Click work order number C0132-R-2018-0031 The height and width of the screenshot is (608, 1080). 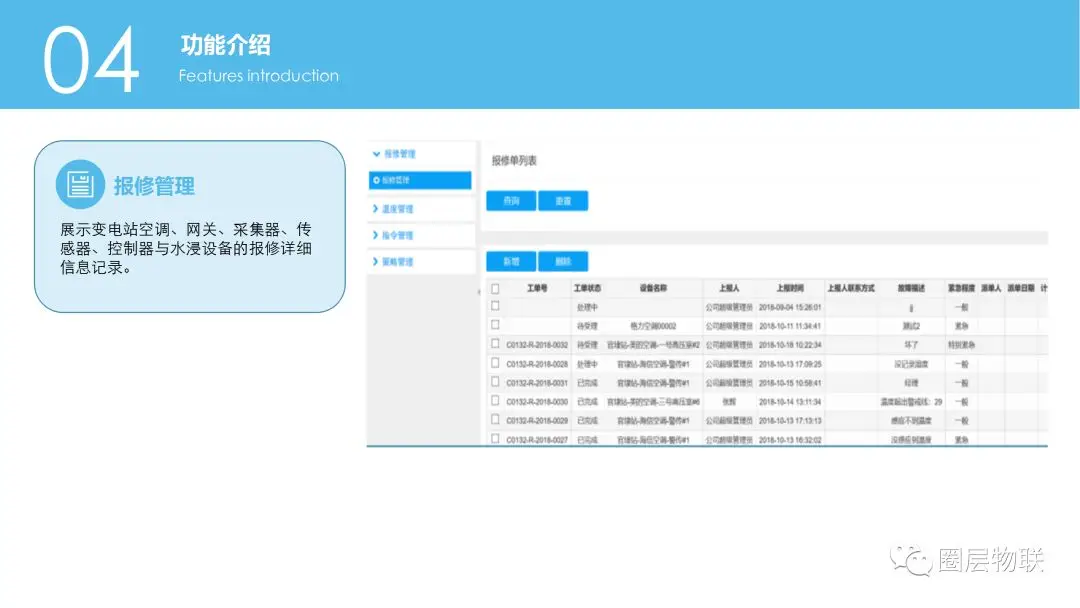point(537,383)
